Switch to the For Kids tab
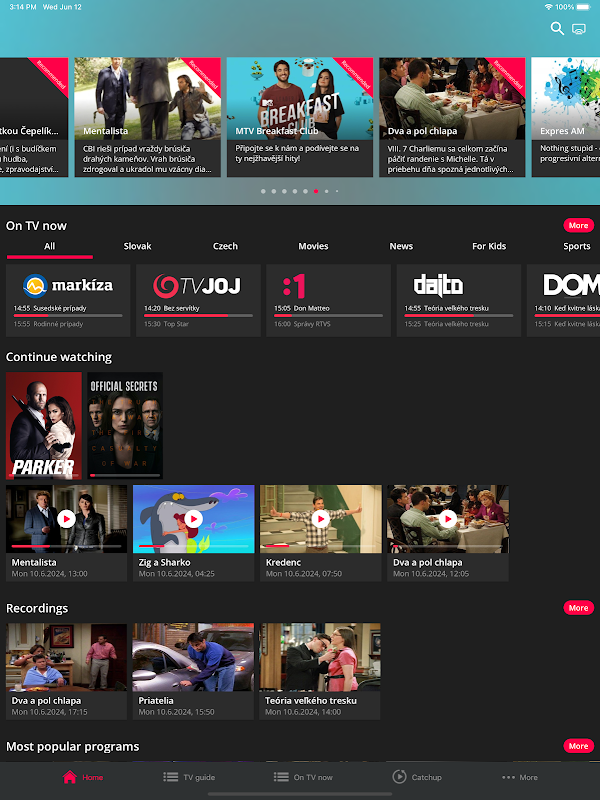 (489, 246)
